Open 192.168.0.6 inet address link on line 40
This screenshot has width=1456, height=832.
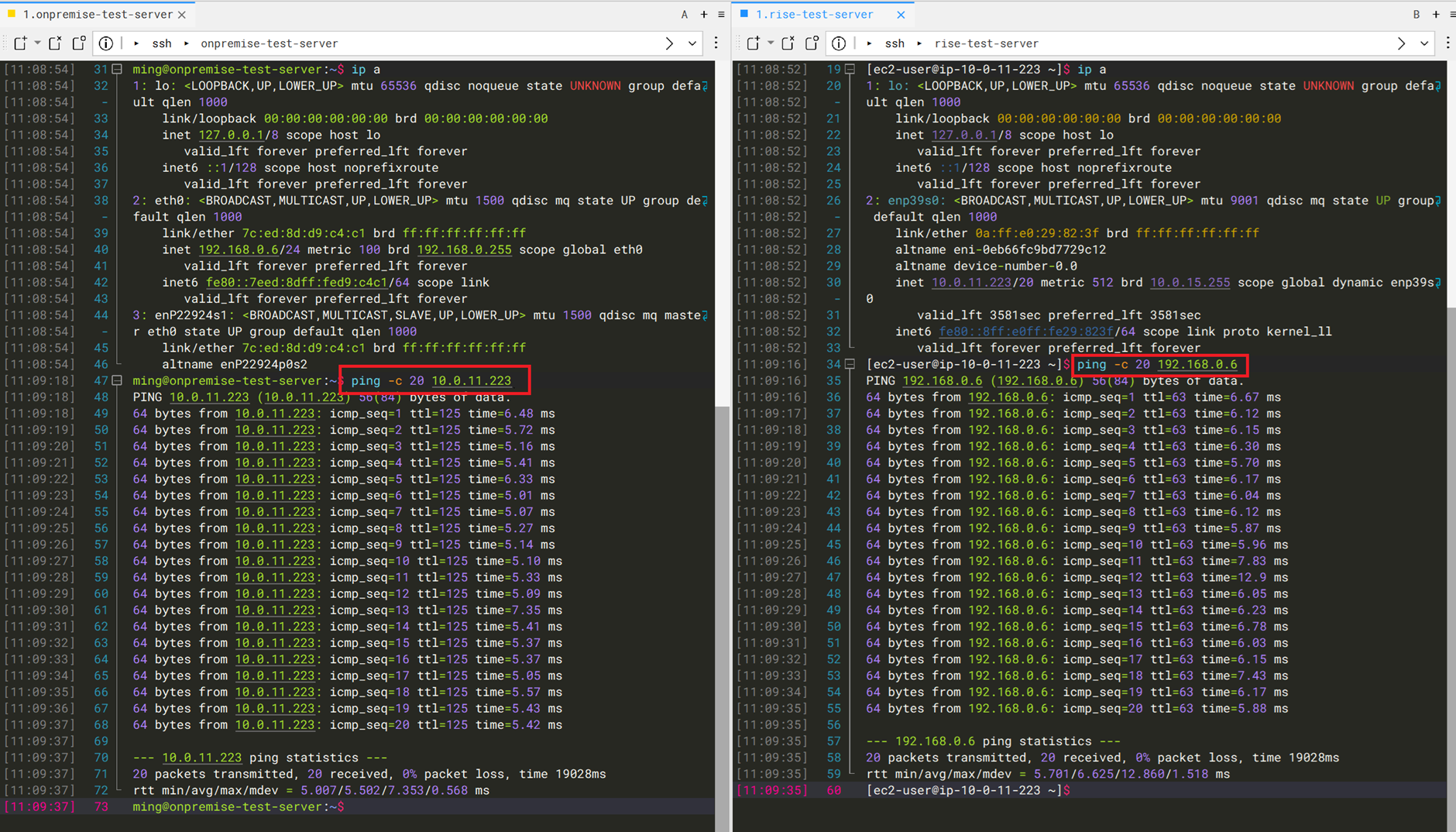coord(238,249)
